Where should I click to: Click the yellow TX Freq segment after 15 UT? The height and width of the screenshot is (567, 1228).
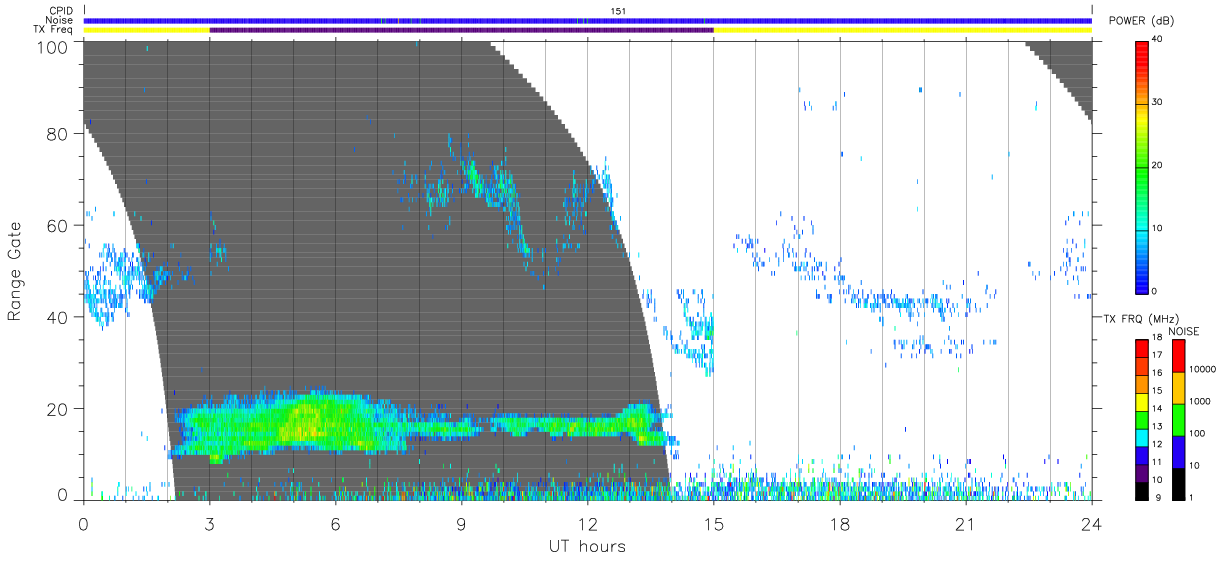903,30
